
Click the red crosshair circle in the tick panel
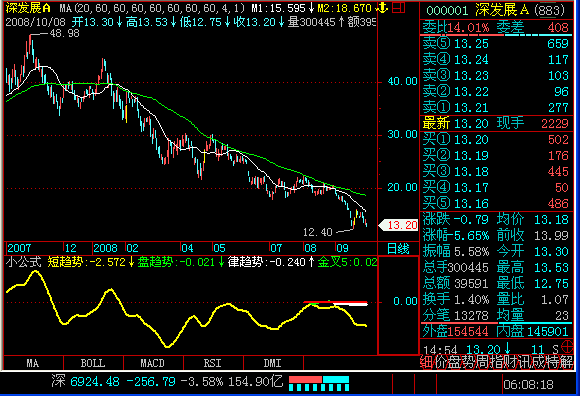567,347
